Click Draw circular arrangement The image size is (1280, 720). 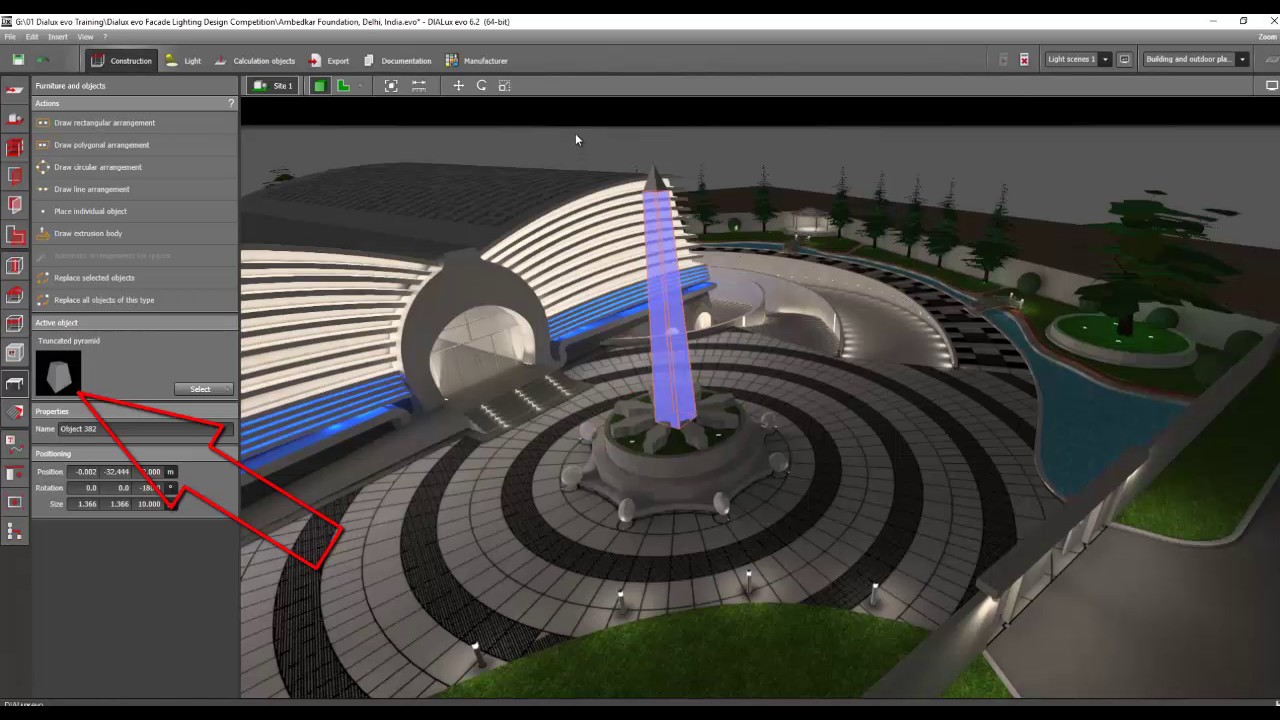pyautogui.click(x=135, y=167)
